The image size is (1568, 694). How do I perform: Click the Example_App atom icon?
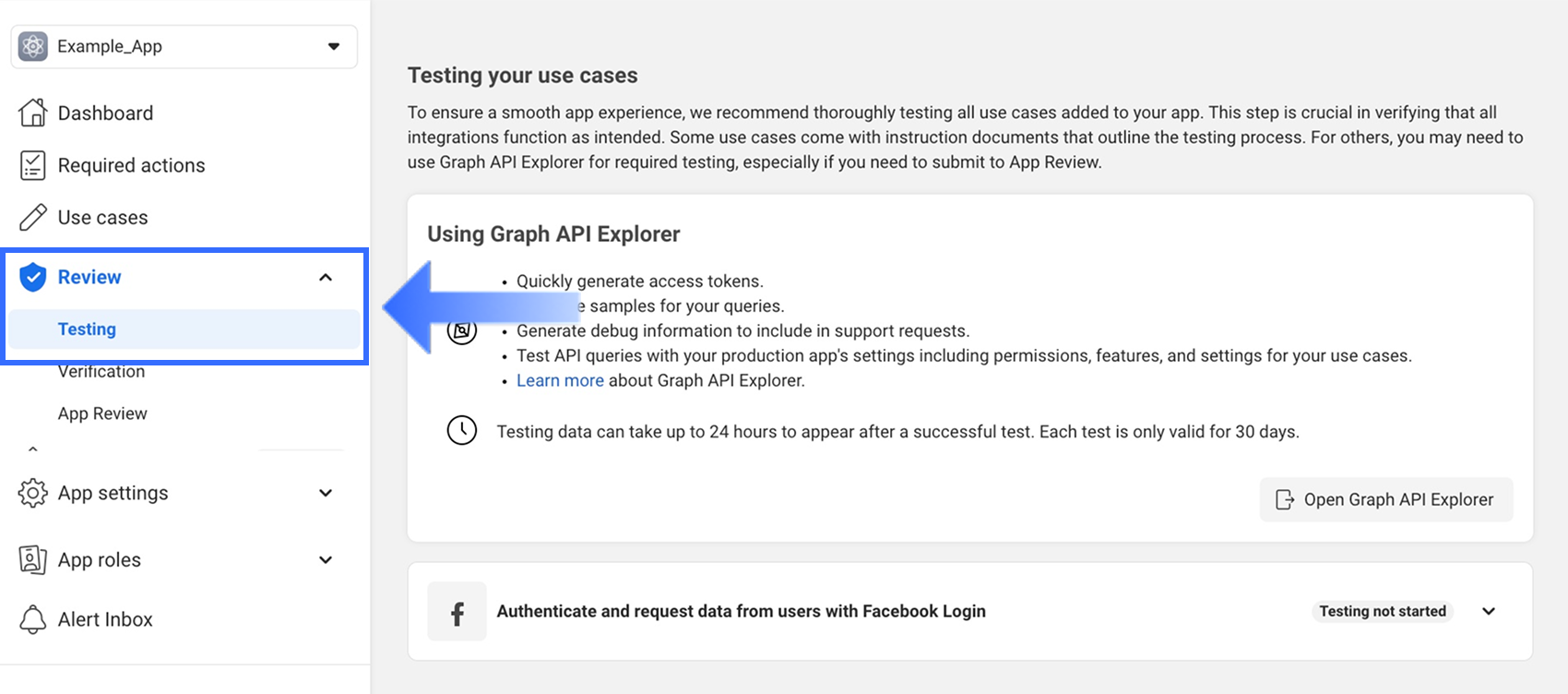[x=33, y=46]
